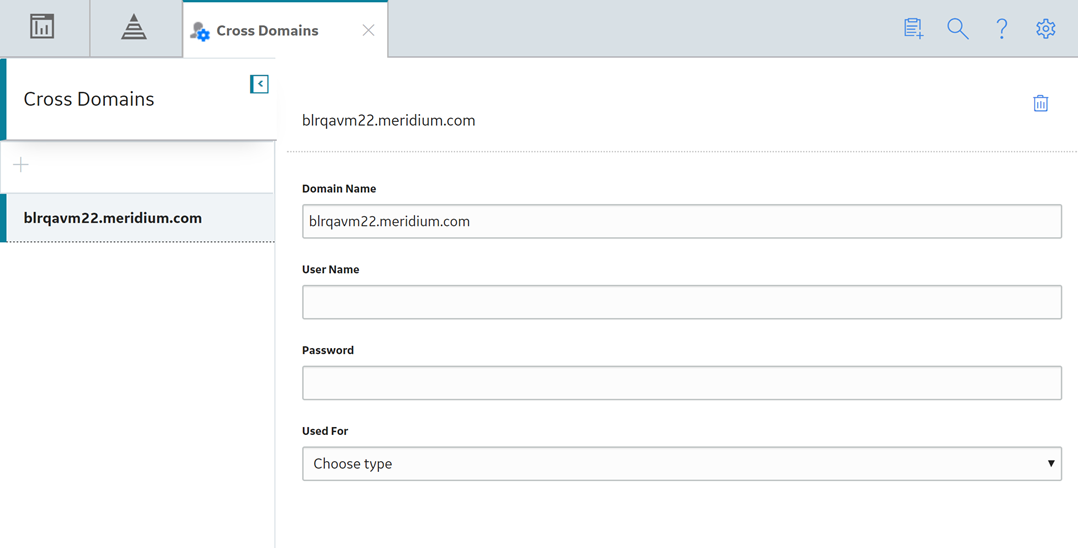Click the Used For dropdown arrow
Viewport: 1078px width, 548px height.
click(x=1050, y=463)
